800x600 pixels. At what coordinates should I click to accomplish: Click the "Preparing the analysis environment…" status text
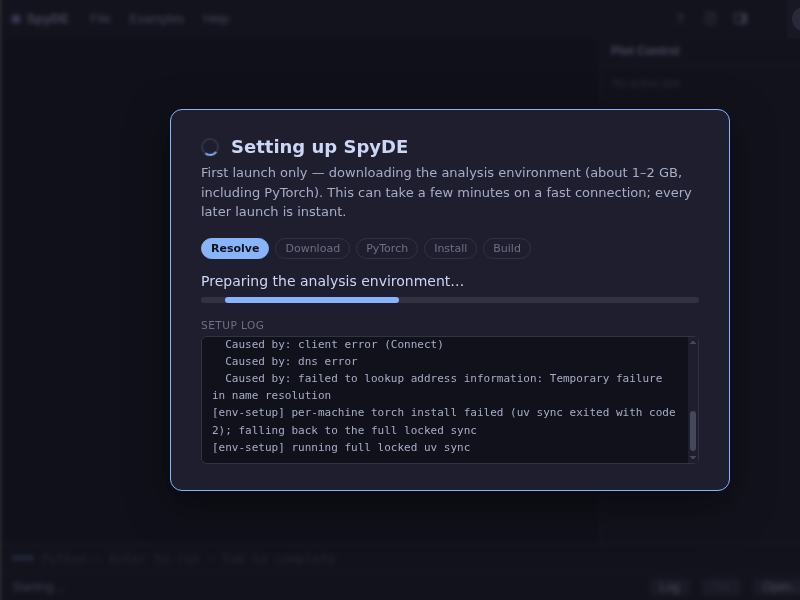click(x=332, y=281)
